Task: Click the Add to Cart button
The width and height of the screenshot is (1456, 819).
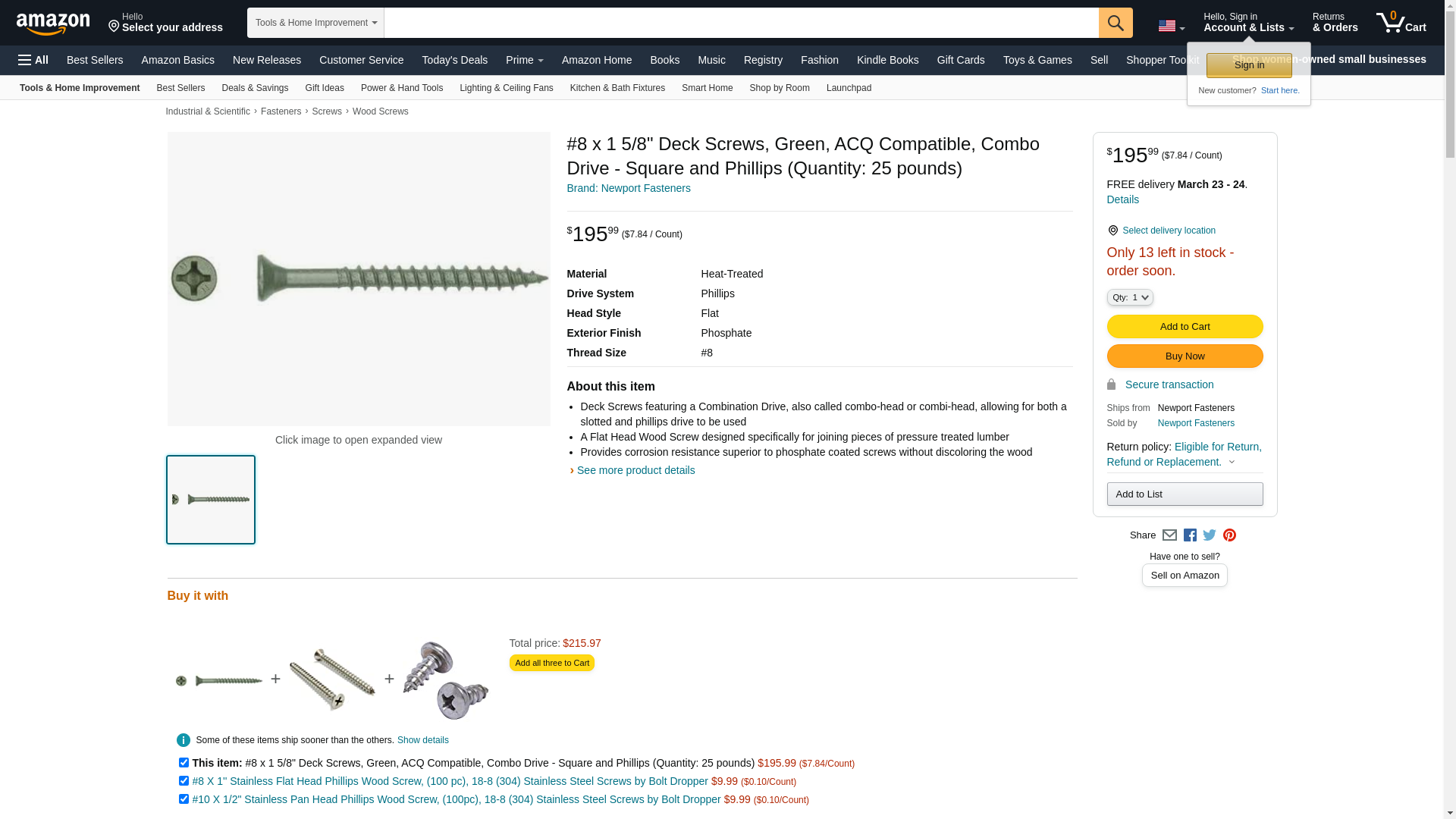Action: pyautogui.click(x=1185, y=327)
